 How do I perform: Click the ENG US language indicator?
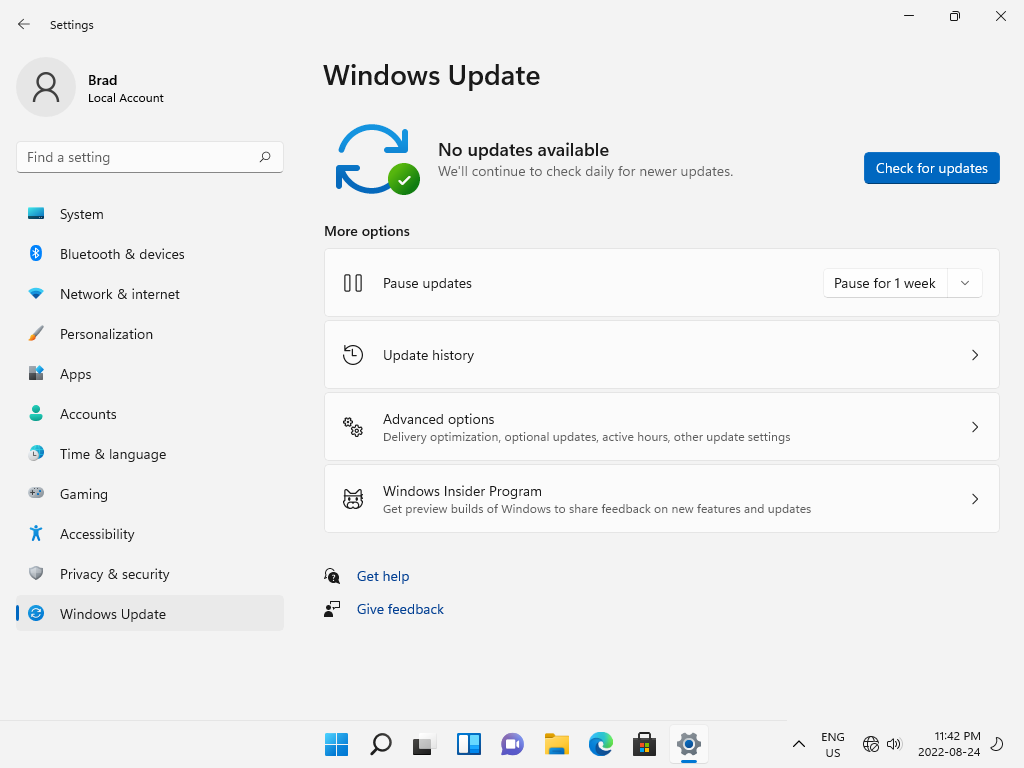[833, 744]
